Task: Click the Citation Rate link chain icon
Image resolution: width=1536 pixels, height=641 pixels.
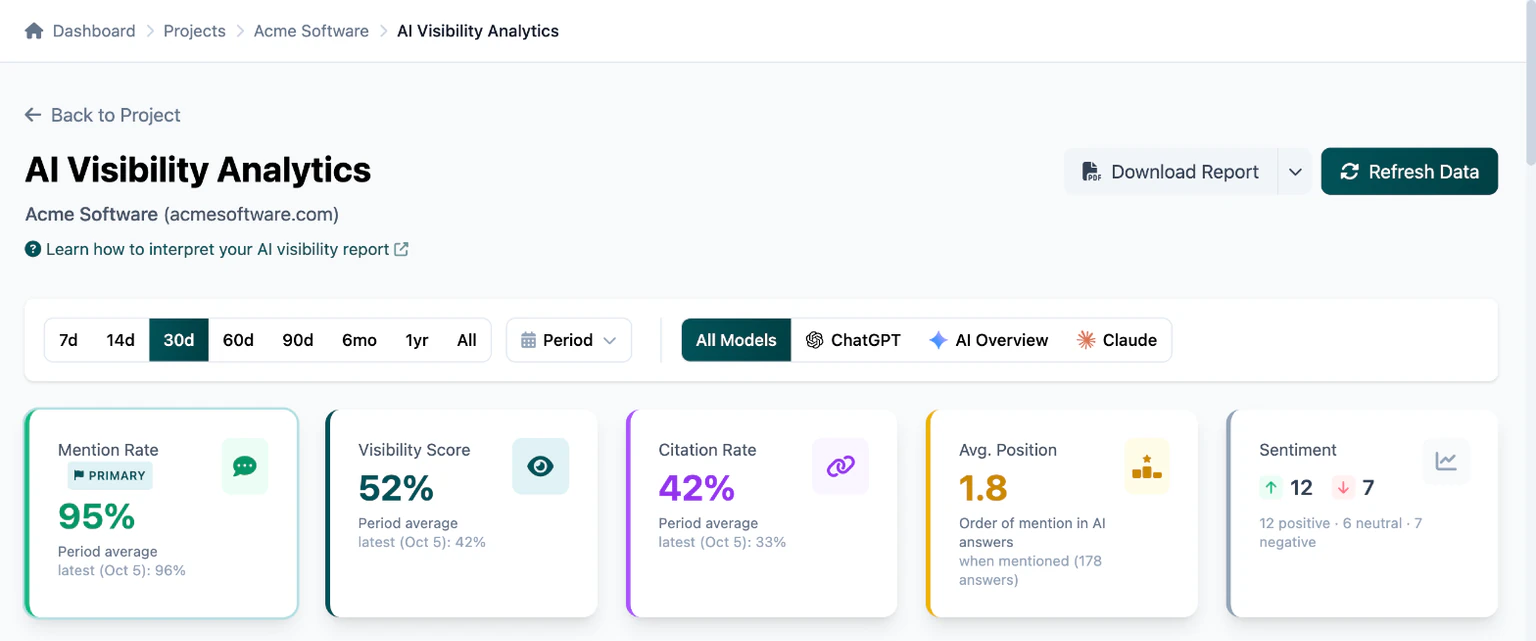Action: click(x=841, y=466)
